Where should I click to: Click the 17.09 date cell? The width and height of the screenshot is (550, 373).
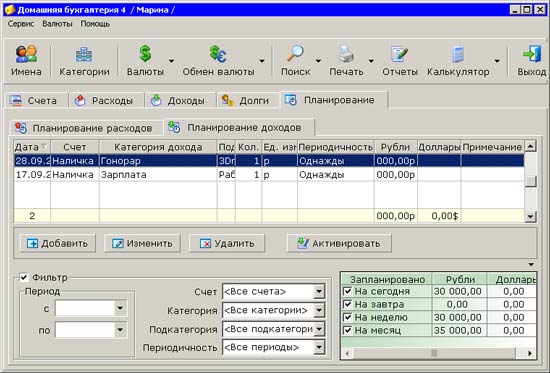tap(32, 174)
